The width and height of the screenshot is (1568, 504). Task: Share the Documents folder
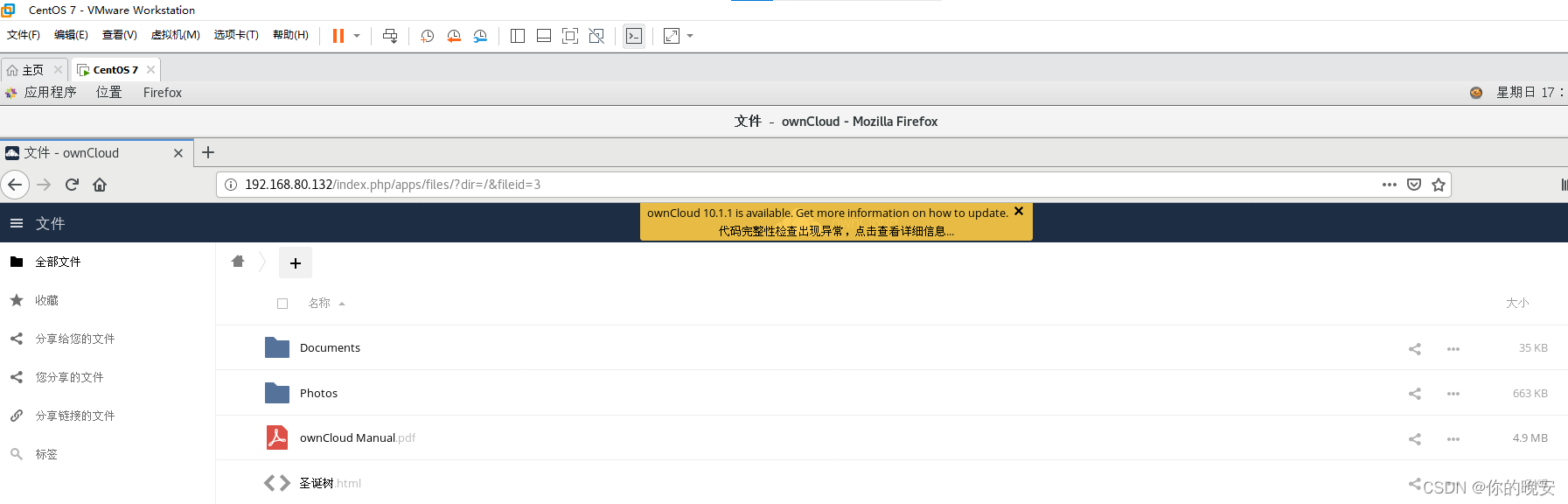click(1415, 348)
